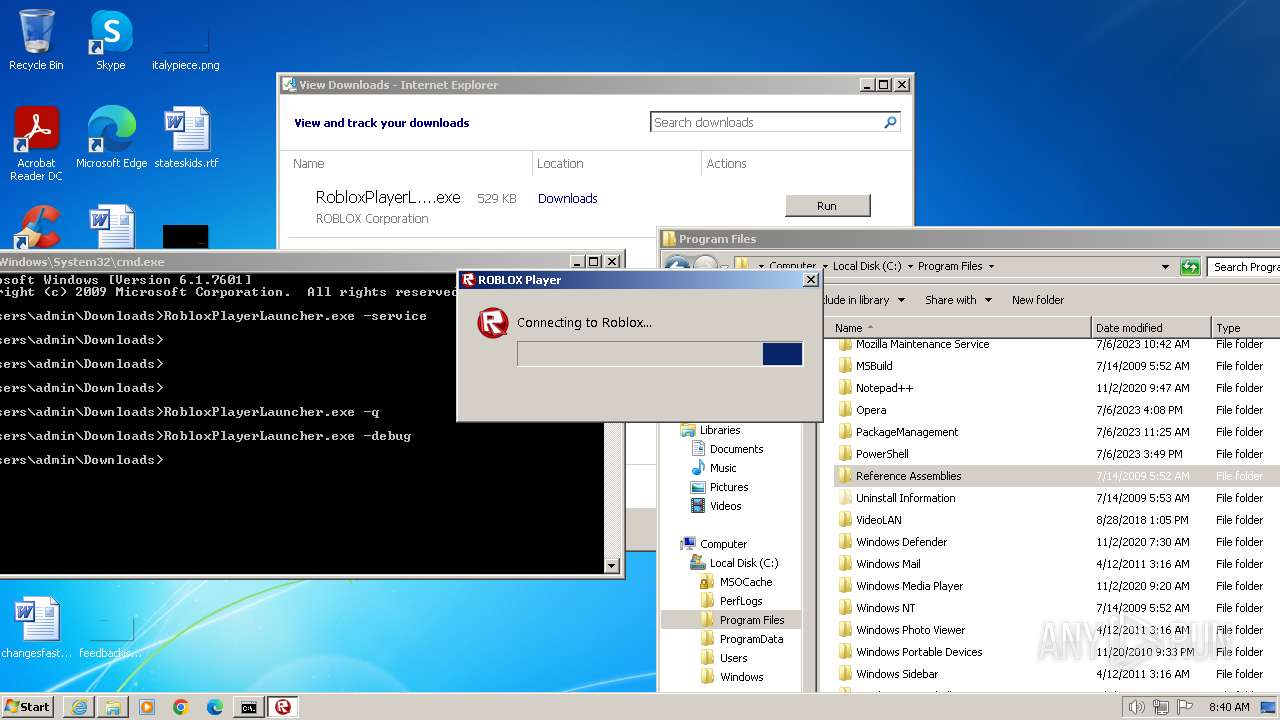Image resolution: width=1280 pixels, height=720 pixels.
Task: Select Users folder in navigation tree
Action: click(733, 658)
